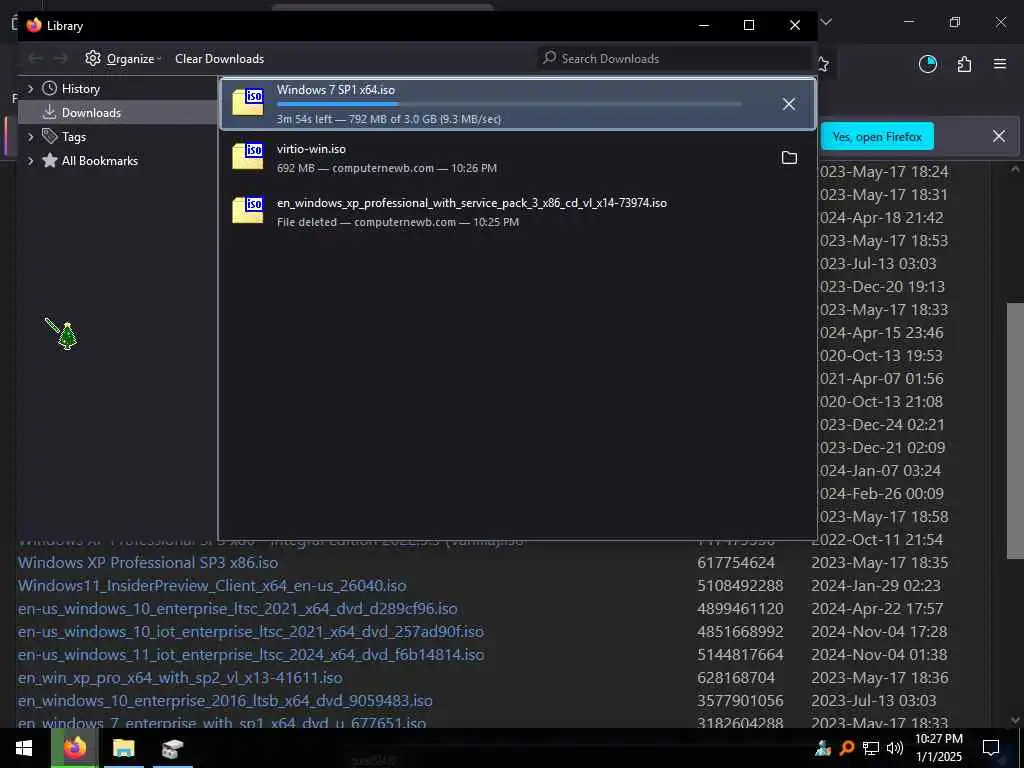Click Clear Downloads
This screenshot has width=1024, height=768.
pyautogui.click(x=219, y=58)
